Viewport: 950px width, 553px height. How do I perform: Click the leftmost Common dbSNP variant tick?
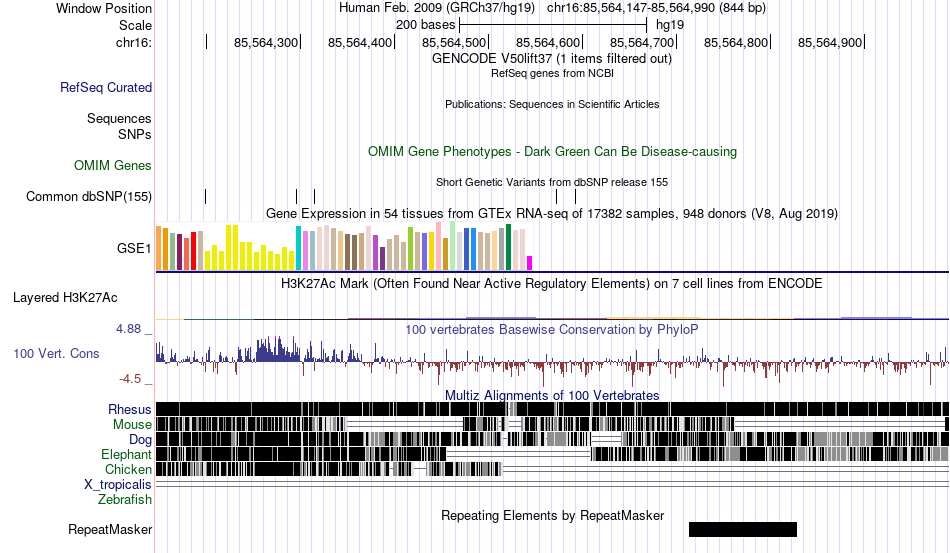tap(206, 196)
